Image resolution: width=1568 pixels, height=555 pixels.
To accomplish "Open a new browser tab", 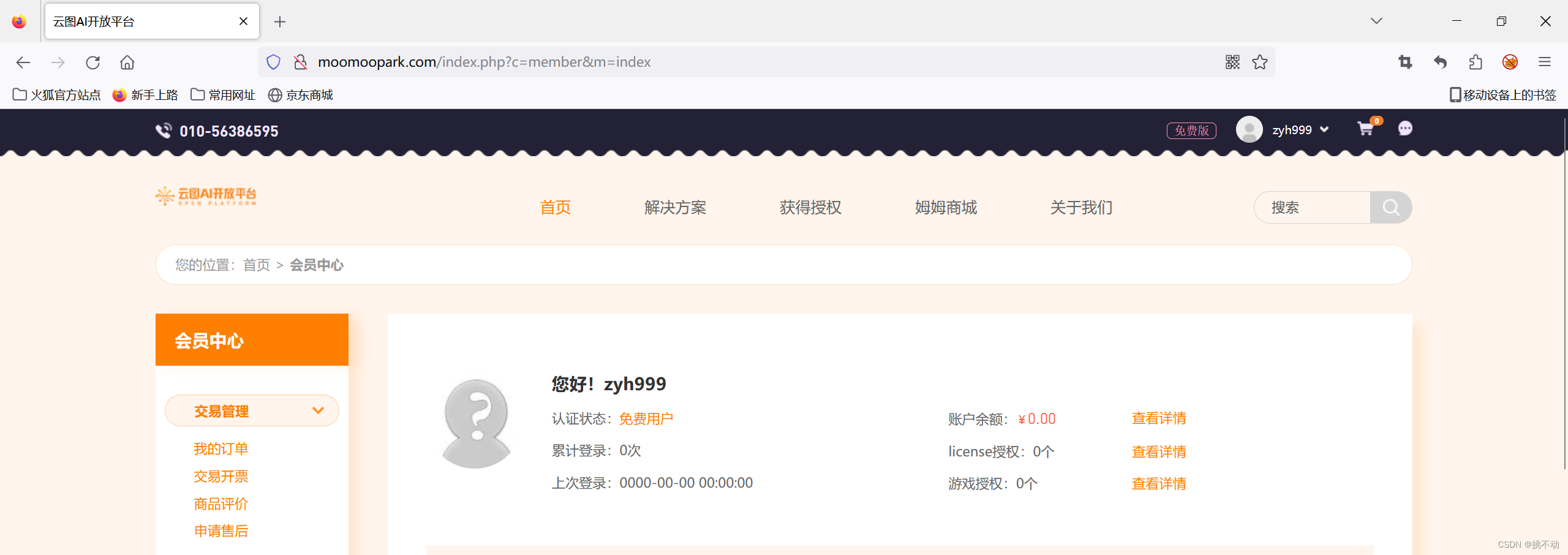I will tap(280, 22).
